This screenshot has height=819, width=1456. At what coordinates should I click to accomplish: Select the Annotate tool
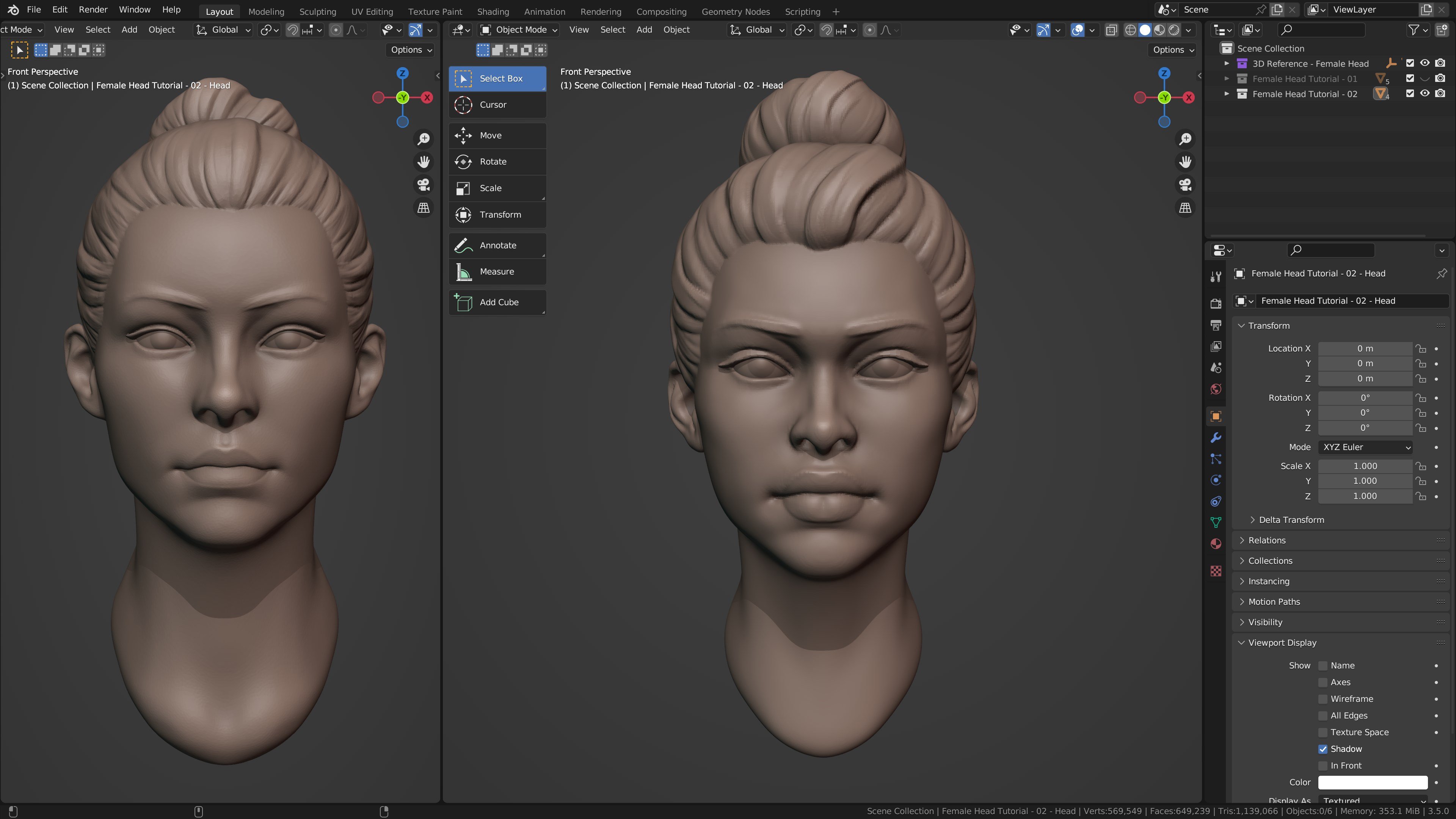[497, 245]
